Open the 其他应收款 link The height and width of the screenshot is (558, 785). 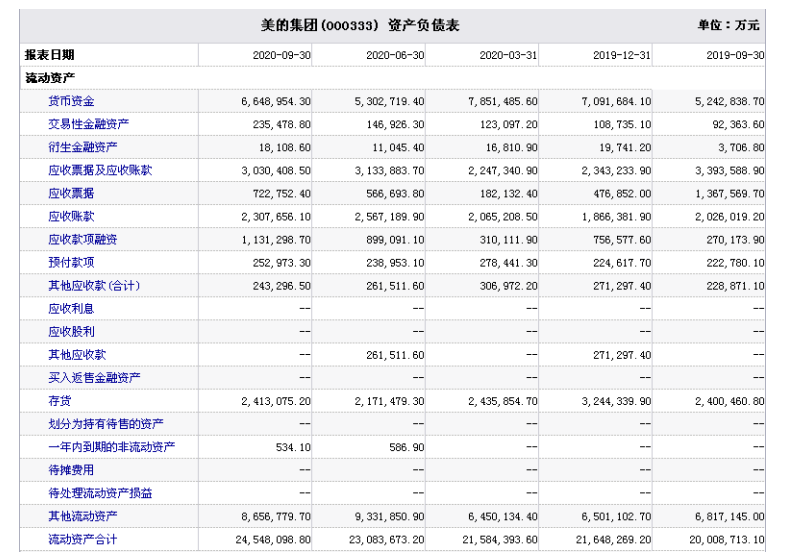click(77, 355)
